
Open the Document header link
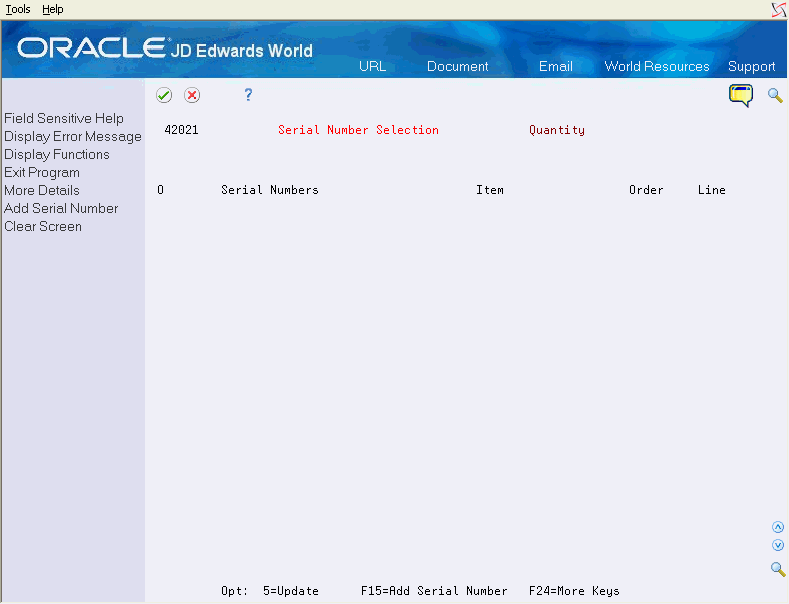click(457, 66)
